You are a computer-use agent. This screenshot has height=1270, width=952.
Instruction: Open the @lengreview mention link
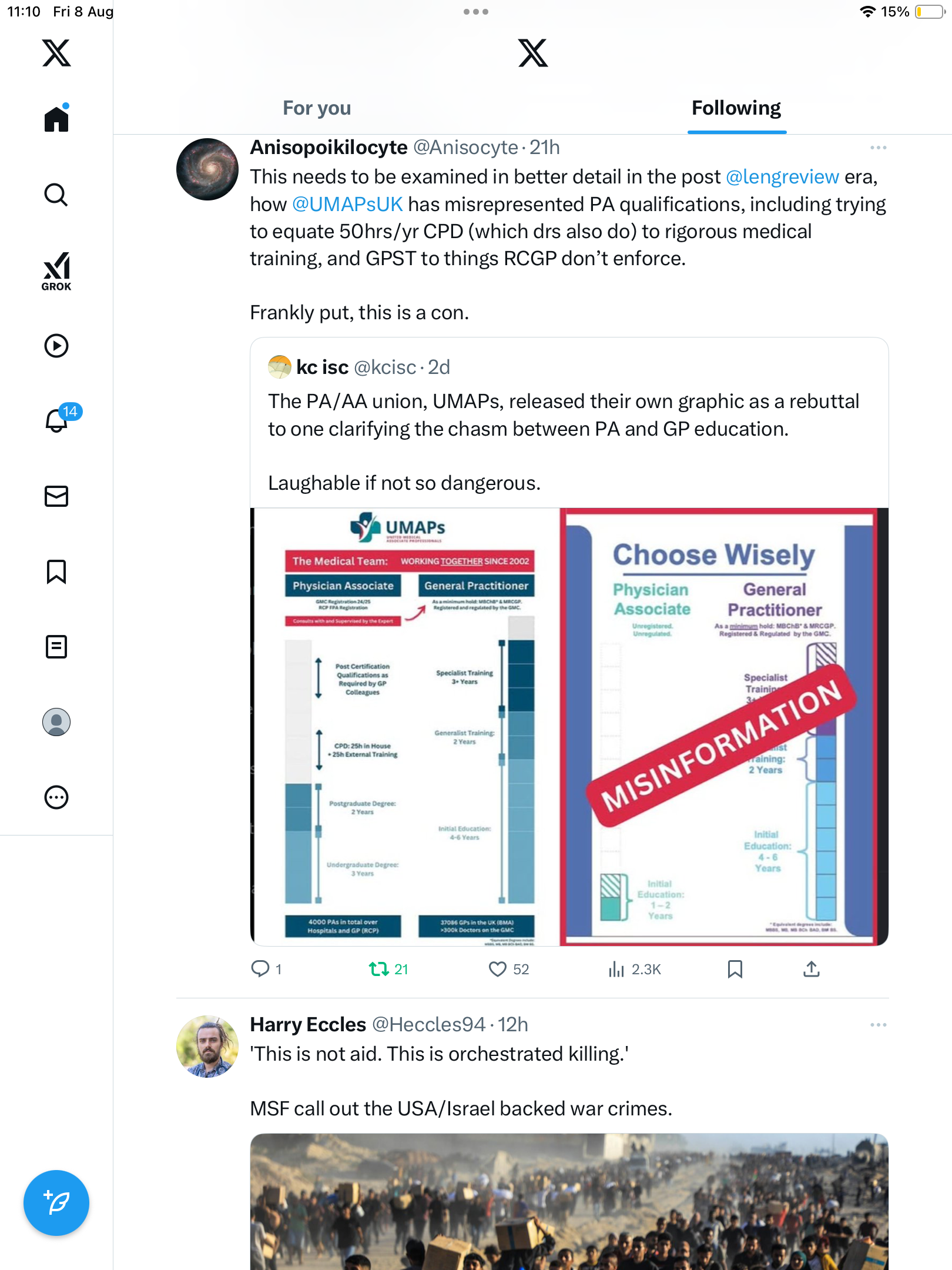point(782,177)
